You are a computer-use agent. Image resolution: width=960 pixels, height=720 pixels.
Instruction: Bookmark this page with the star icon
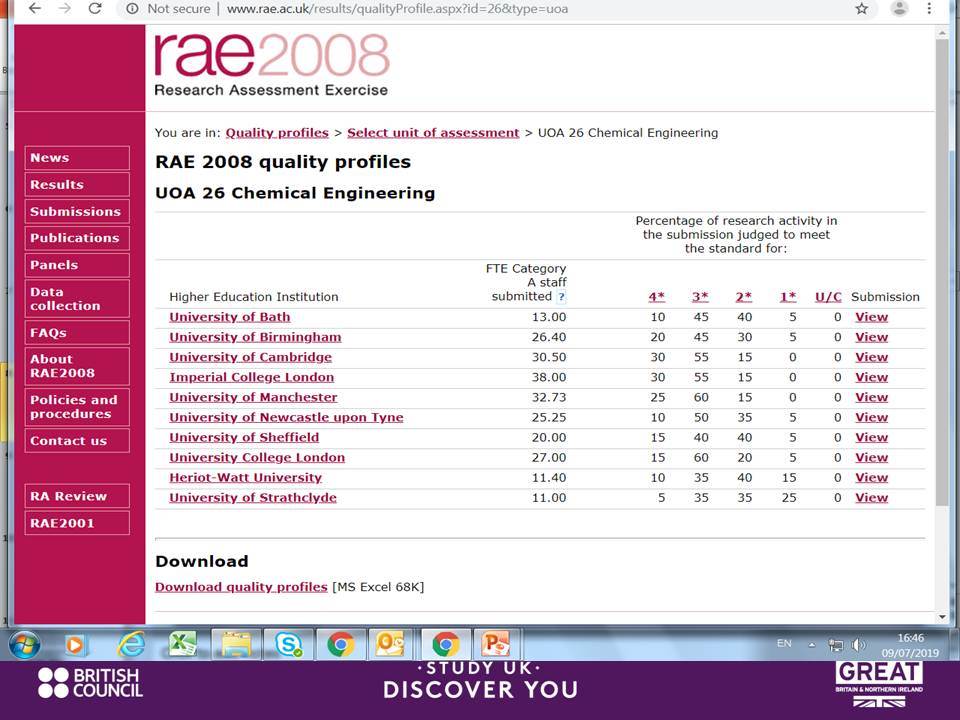pyautogui.click(x=861, y=9)
